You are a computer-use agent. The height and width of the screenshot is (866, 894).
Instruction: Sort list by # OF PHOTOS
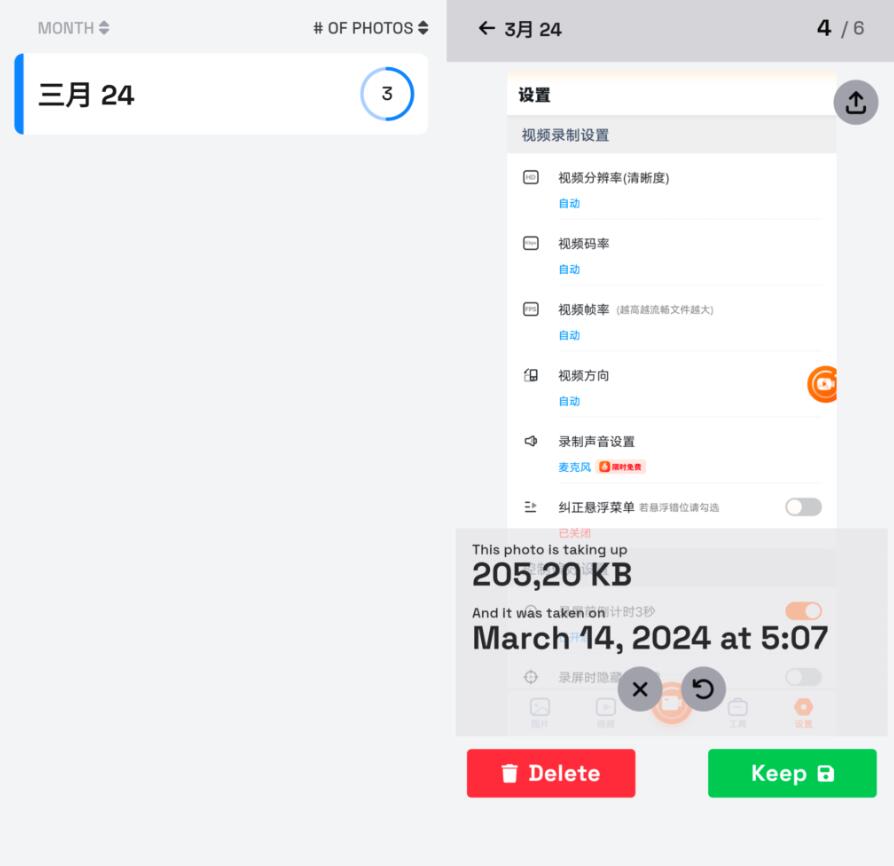click(x=371, y=28)
